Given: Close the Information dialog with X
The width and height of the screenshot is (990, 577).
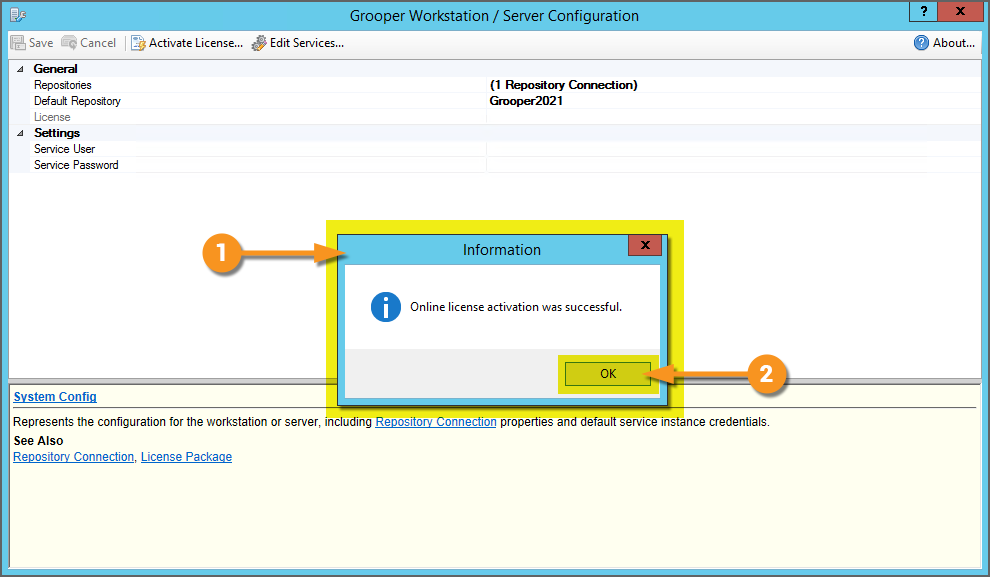Looking at the screenshot, I should point(645,245).
